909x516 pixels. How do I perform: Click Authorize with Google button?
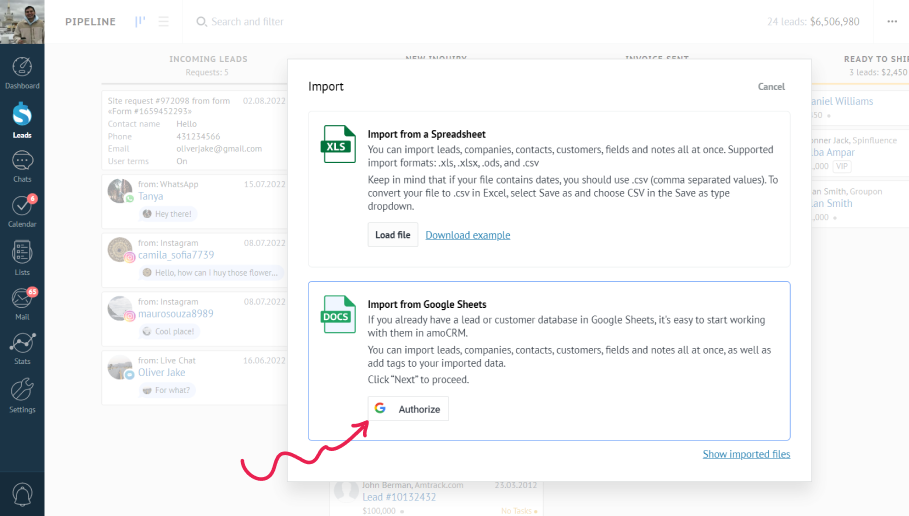point(408,409)
